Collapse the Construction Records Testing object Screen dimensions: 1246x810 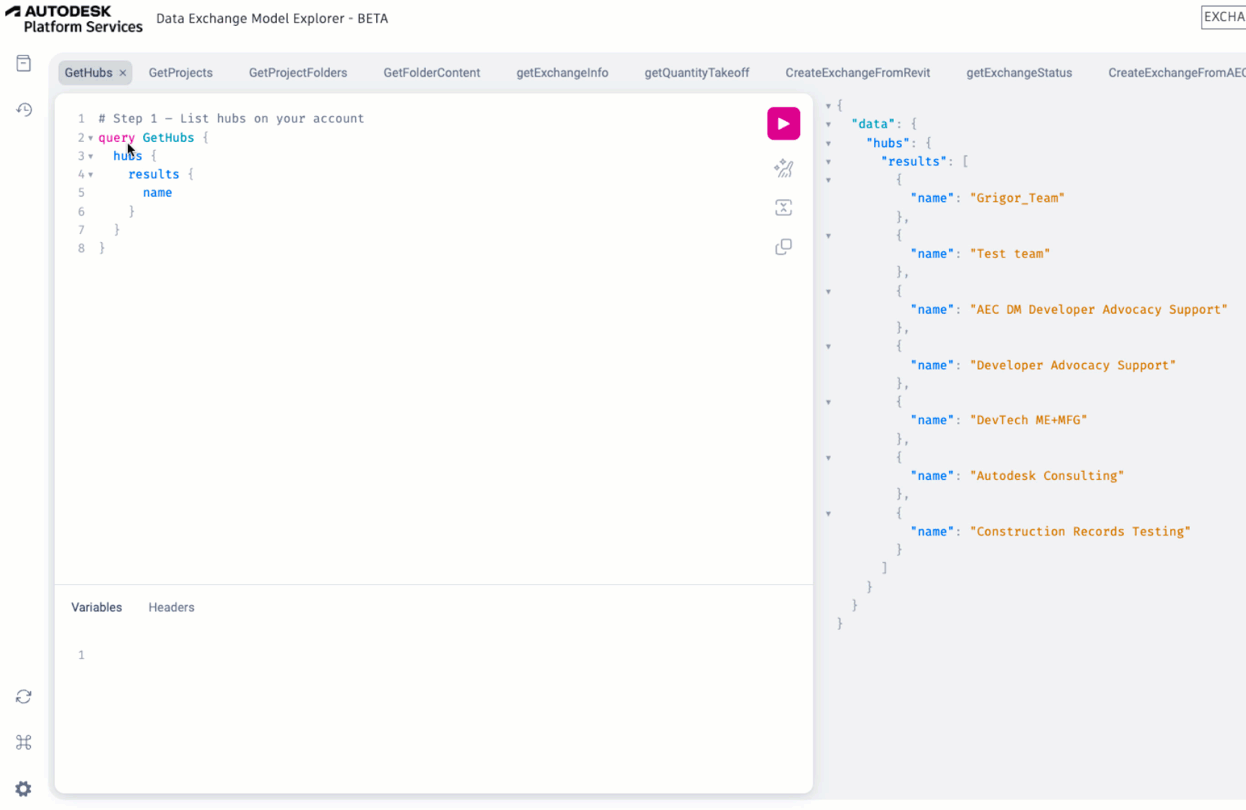pos(828,514)
